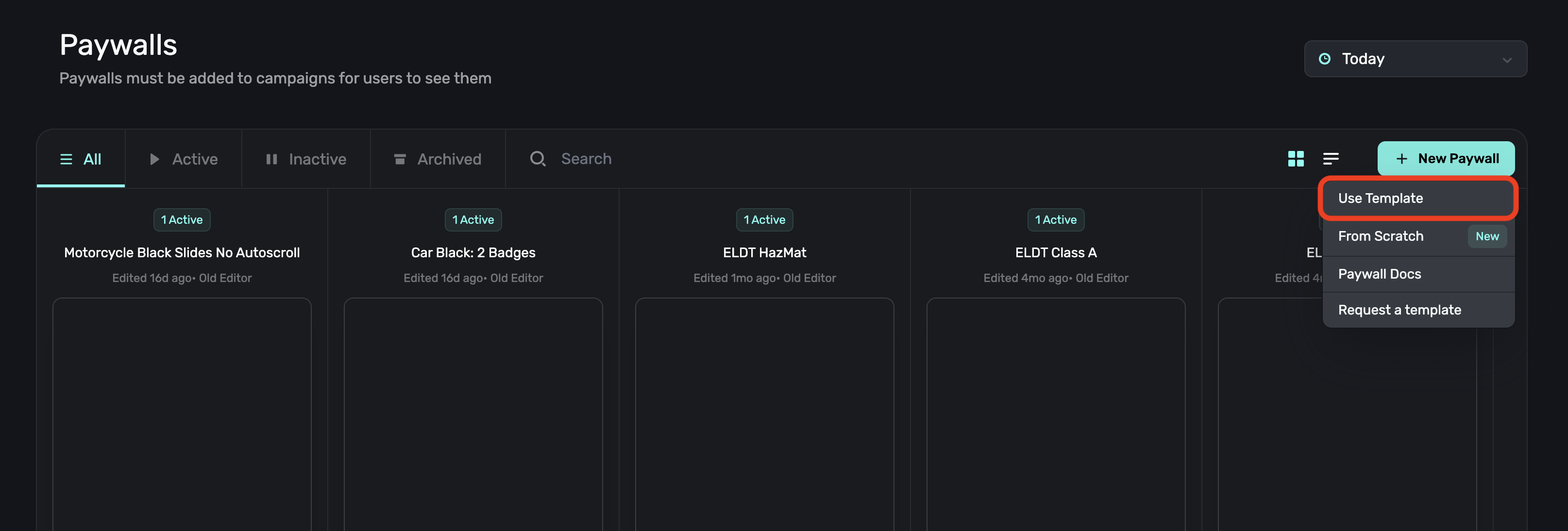The width and height of the screenshot is (1568, 531).
Task: Switch to list view icon
Action: [x=1331, y=159]
